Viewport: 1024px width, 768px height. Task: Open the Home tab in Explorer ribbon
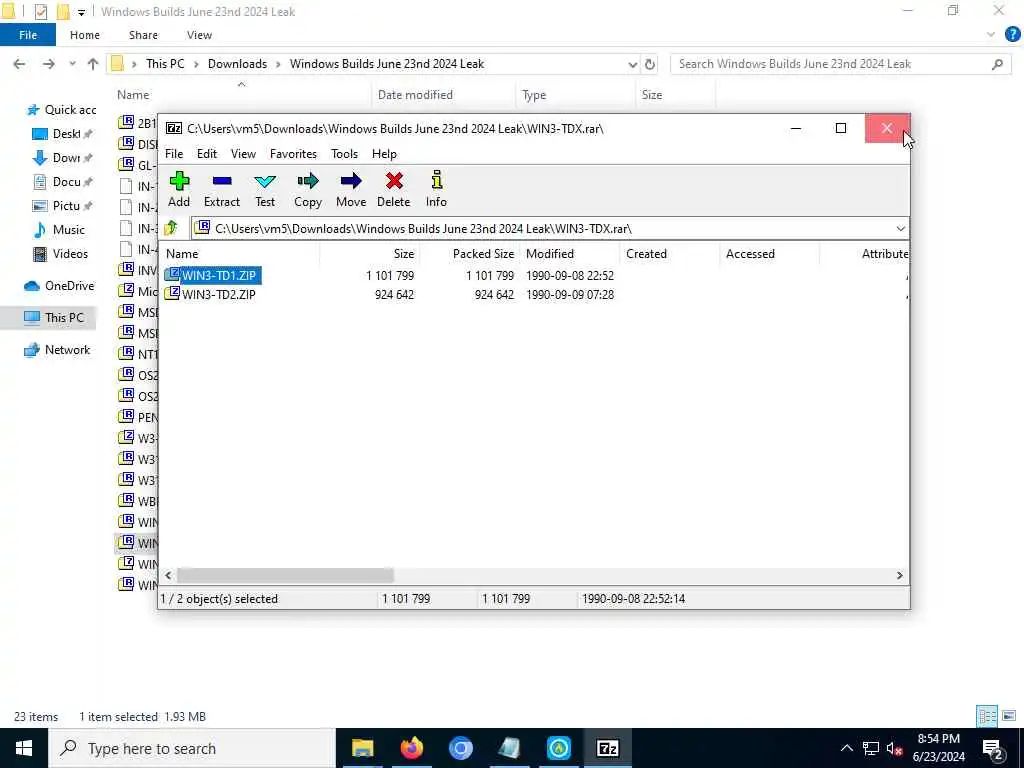[85, 35]
